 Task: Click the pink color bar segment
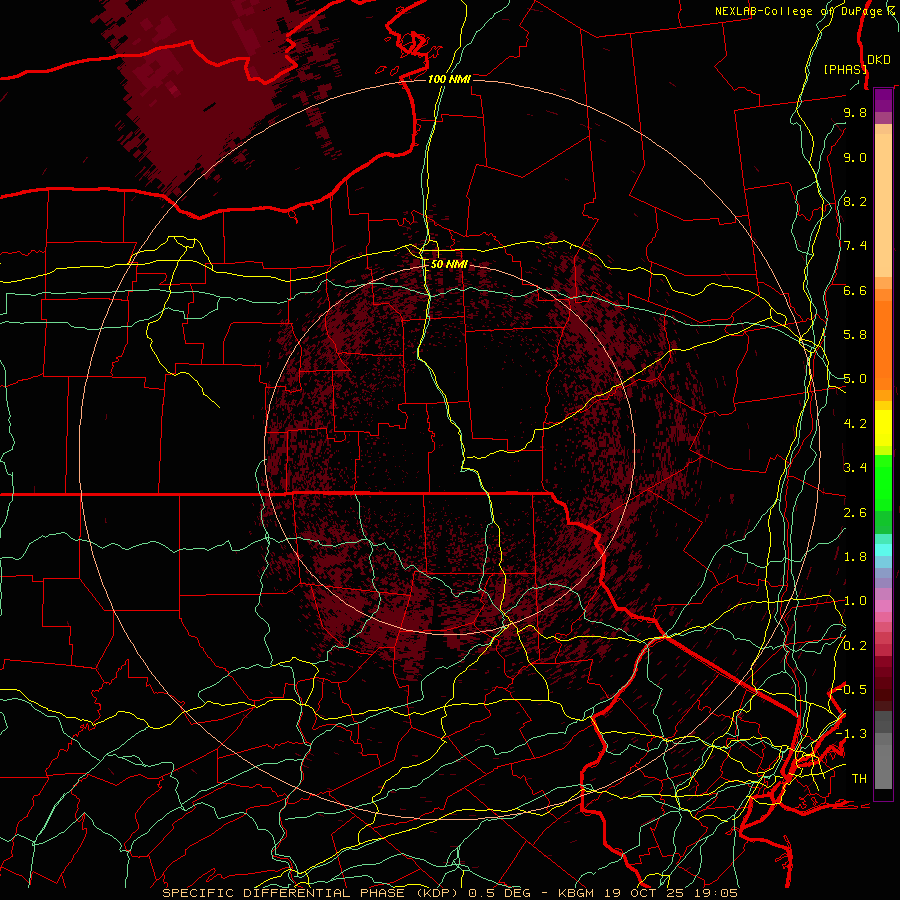(x=883, y=606)
